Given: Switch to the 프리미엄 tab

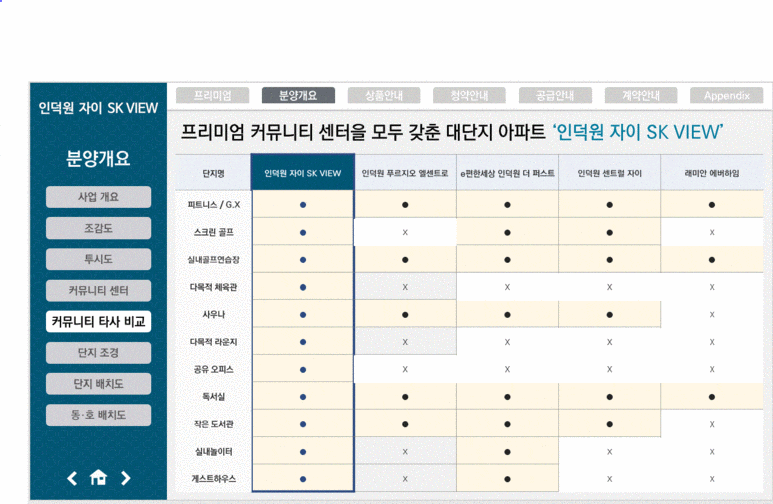Looking at the screenshot, I should click(212, 95).
